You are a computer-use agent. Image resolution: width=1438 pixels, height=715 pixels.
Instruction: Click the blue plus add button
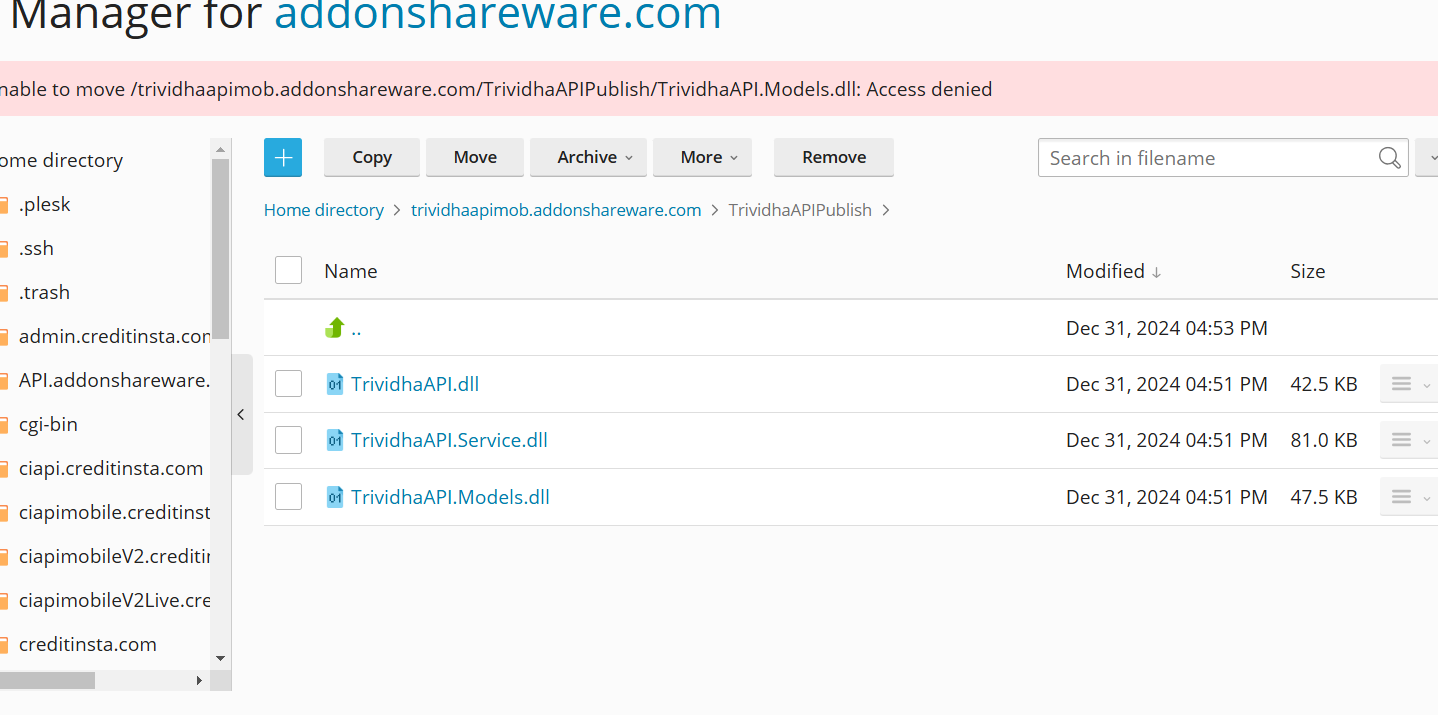pos(283,157)
